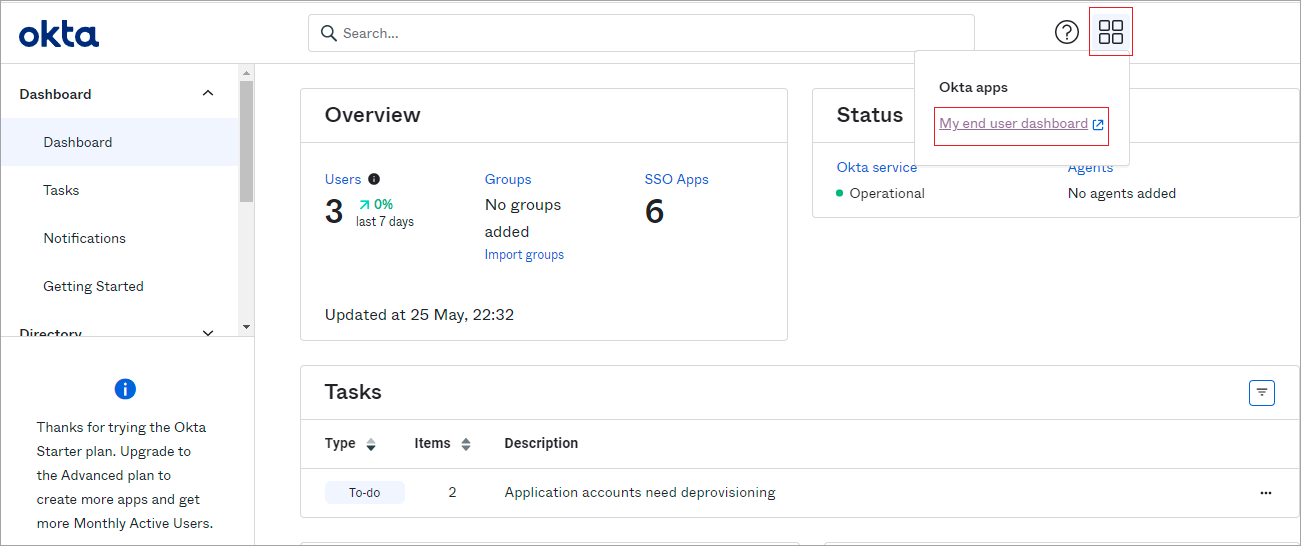
Task: Click the 'Okta apps' heading in popup
Action: tap(974, 88)
